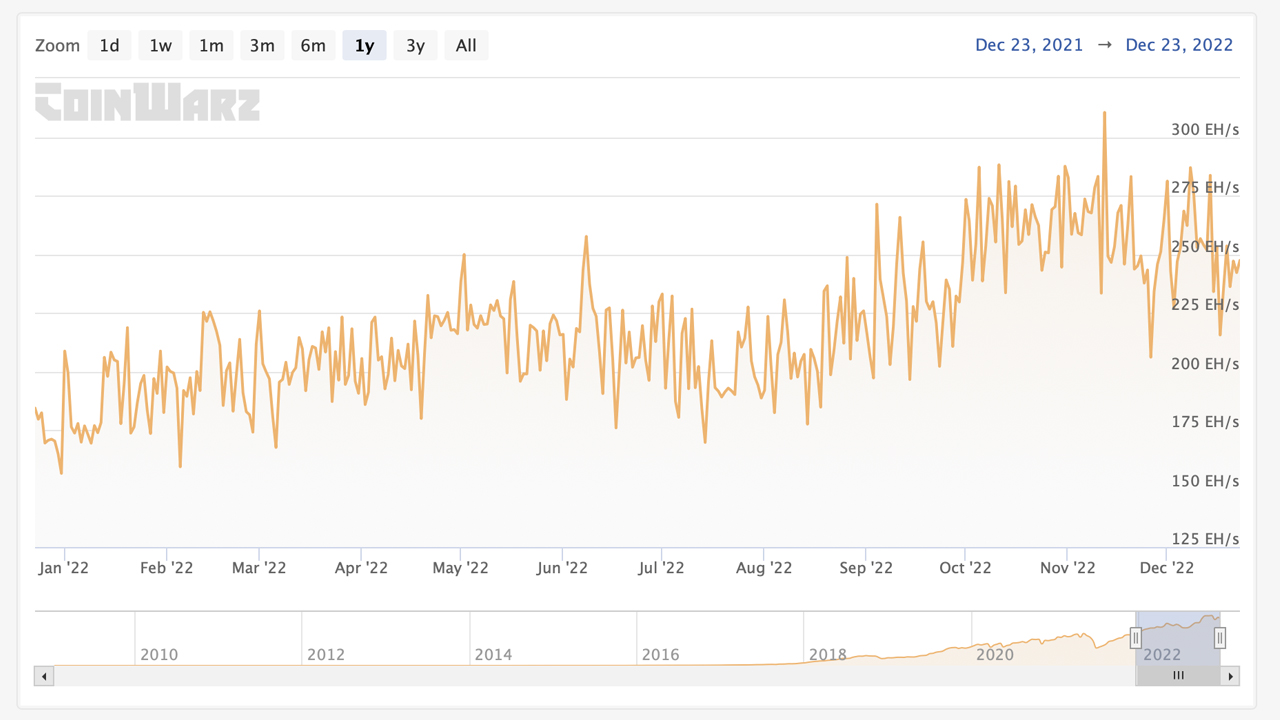The height and width of the screenshot is (720, 1280).
Task: Edit the end date Dec 23, 2022
Action: tap(1179, 45)
